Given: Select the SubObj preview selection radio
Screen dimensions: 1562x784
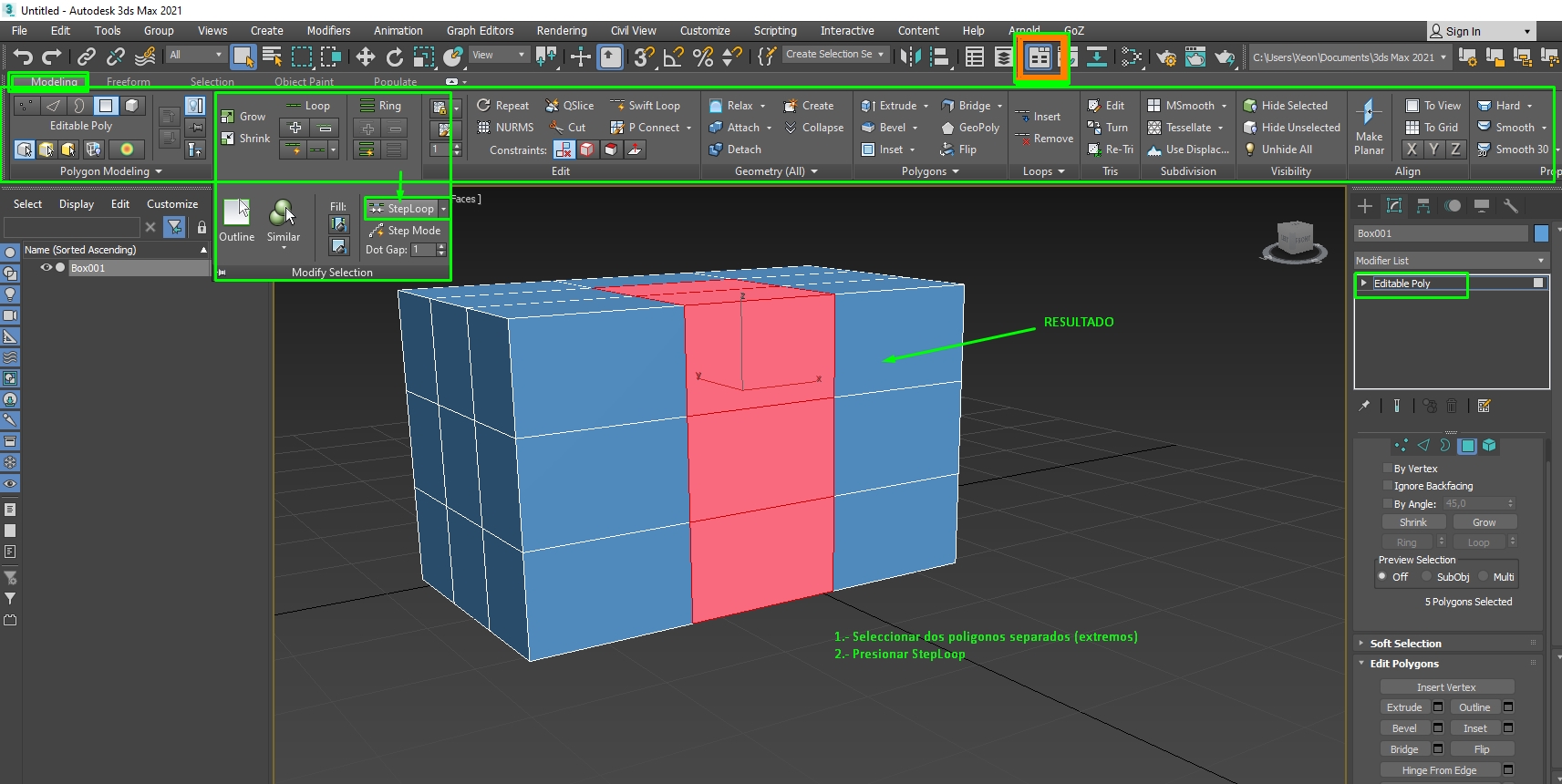Looking at the screenshot, I should pos(1427,577).
